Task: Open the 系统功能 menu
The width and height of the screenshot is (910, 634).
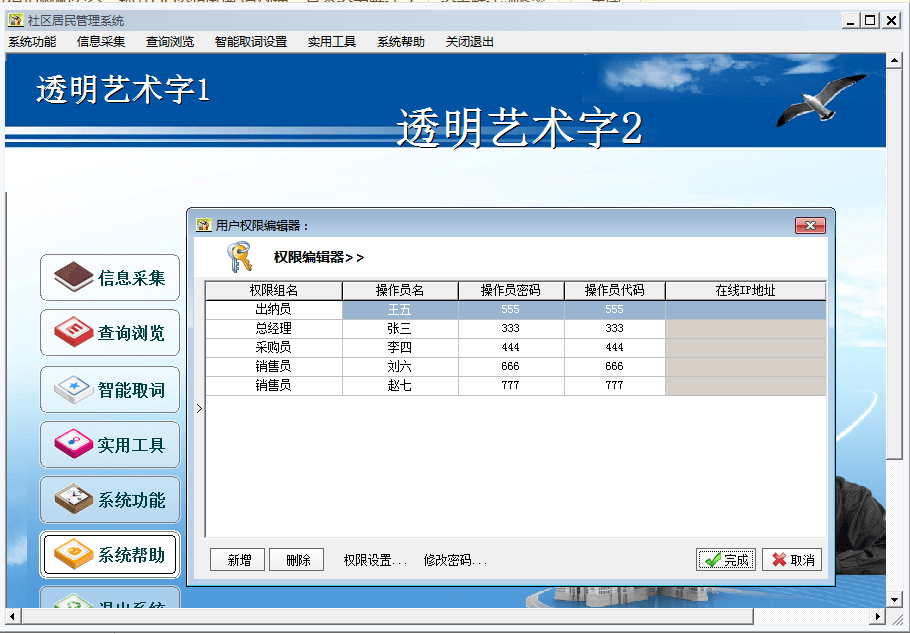Action: [x=32, y=42]
